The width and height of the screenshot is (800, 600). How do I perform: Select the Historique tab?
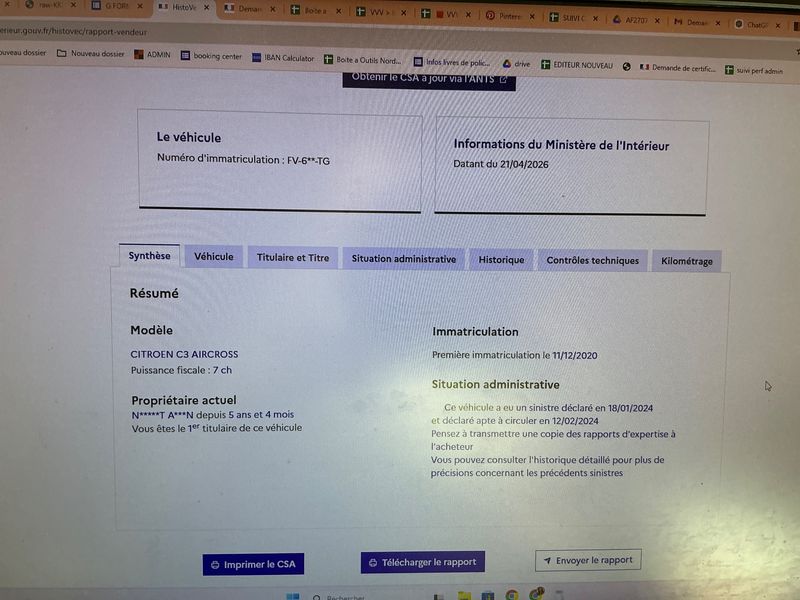pos(501,260)
